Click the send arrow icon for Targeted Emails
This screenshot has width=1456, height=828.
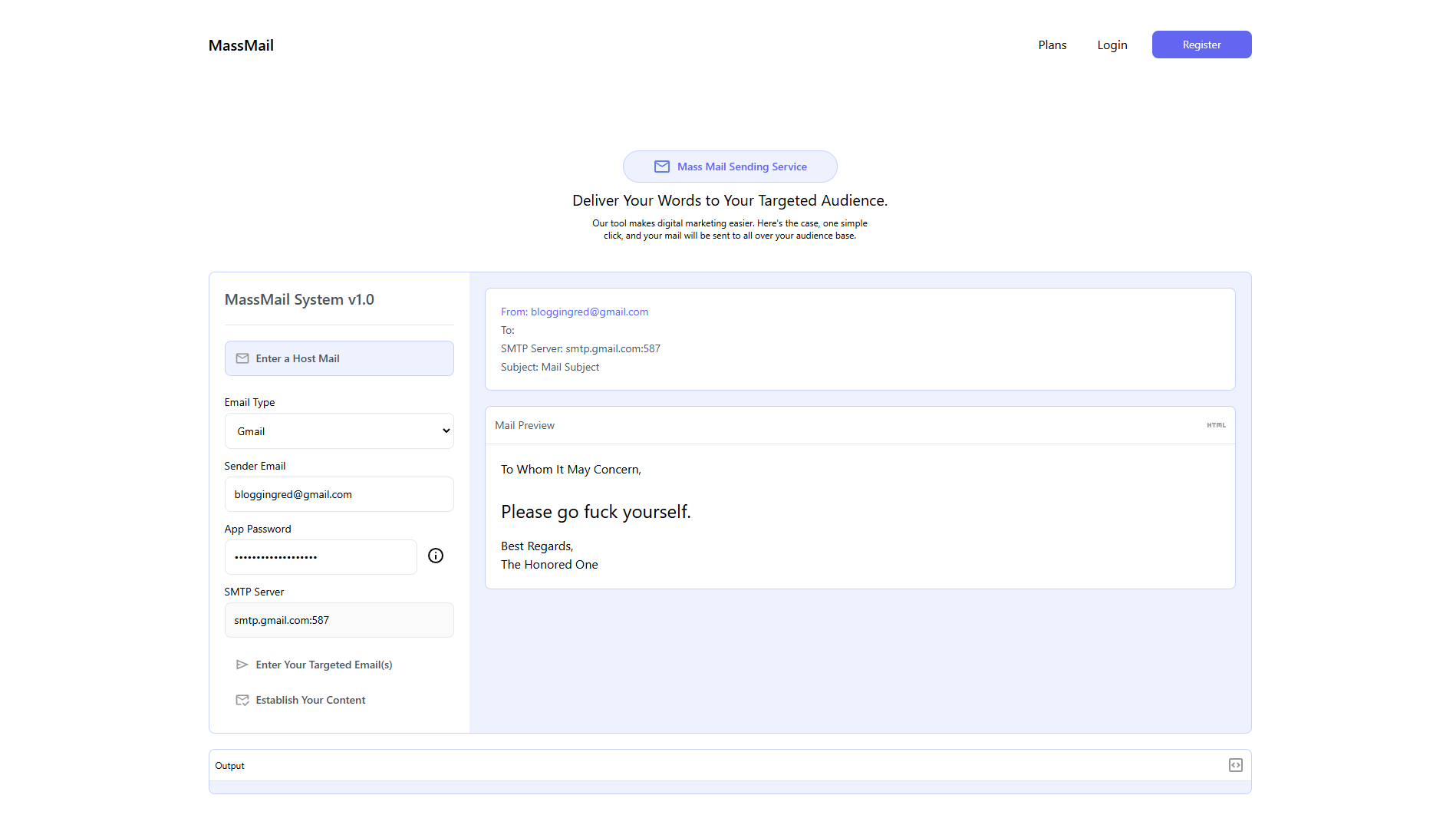(x=242, y=665)
